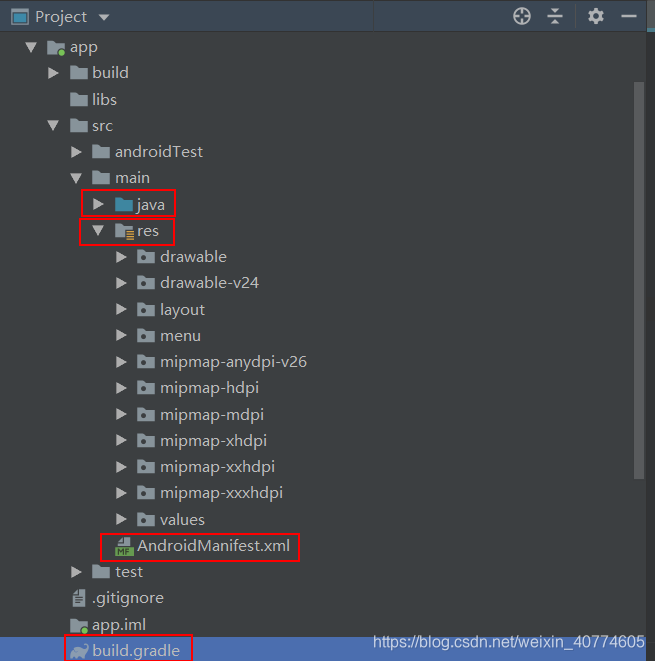
Task: Collapse the app module node
Action: pyautogui.click(x=31, y=47)
